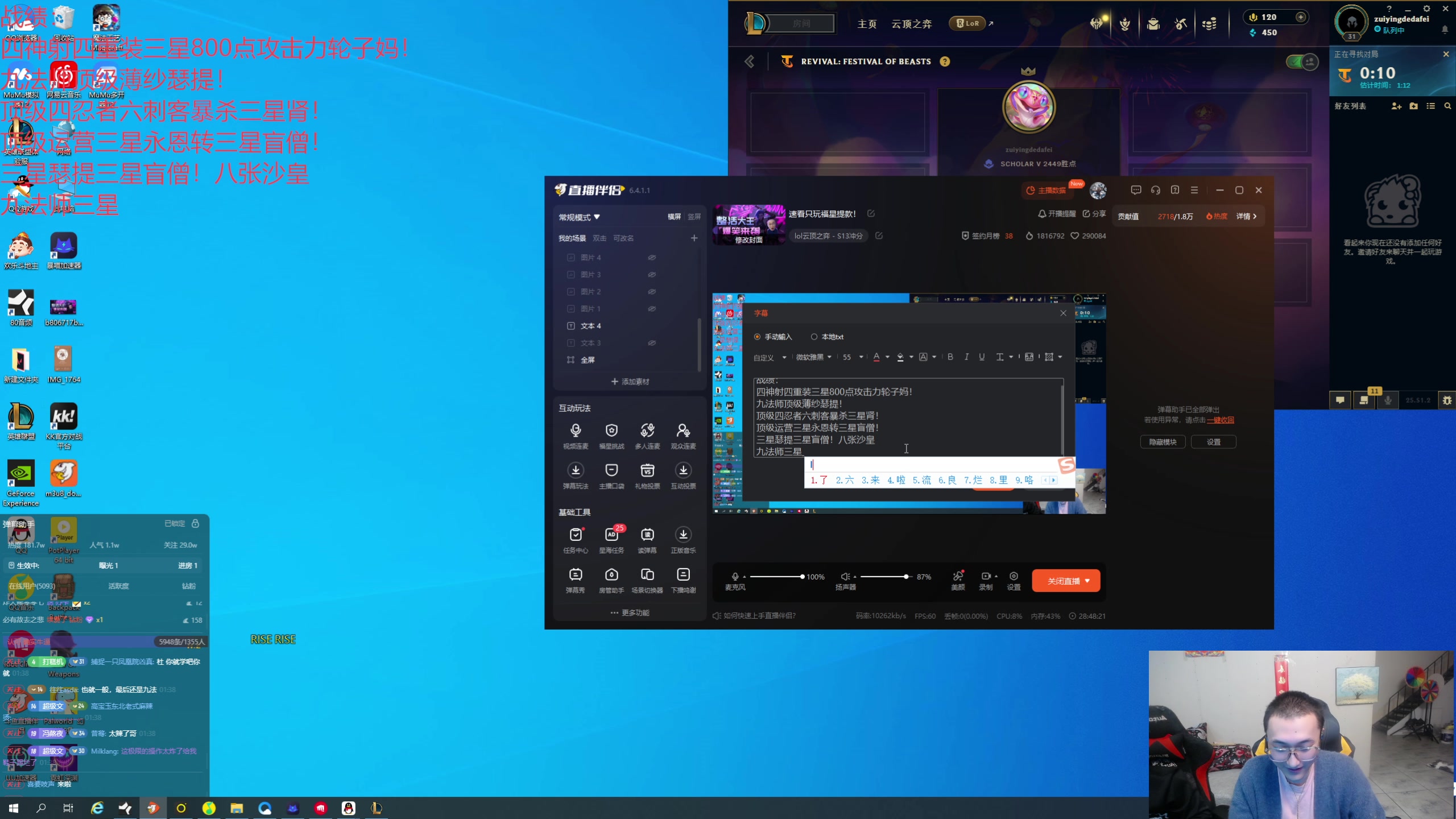Image resolution: width=1456 pixels, height=819 pixels.
Task: Open 弹幕秀 danmaku show
Action: point(576,580)
